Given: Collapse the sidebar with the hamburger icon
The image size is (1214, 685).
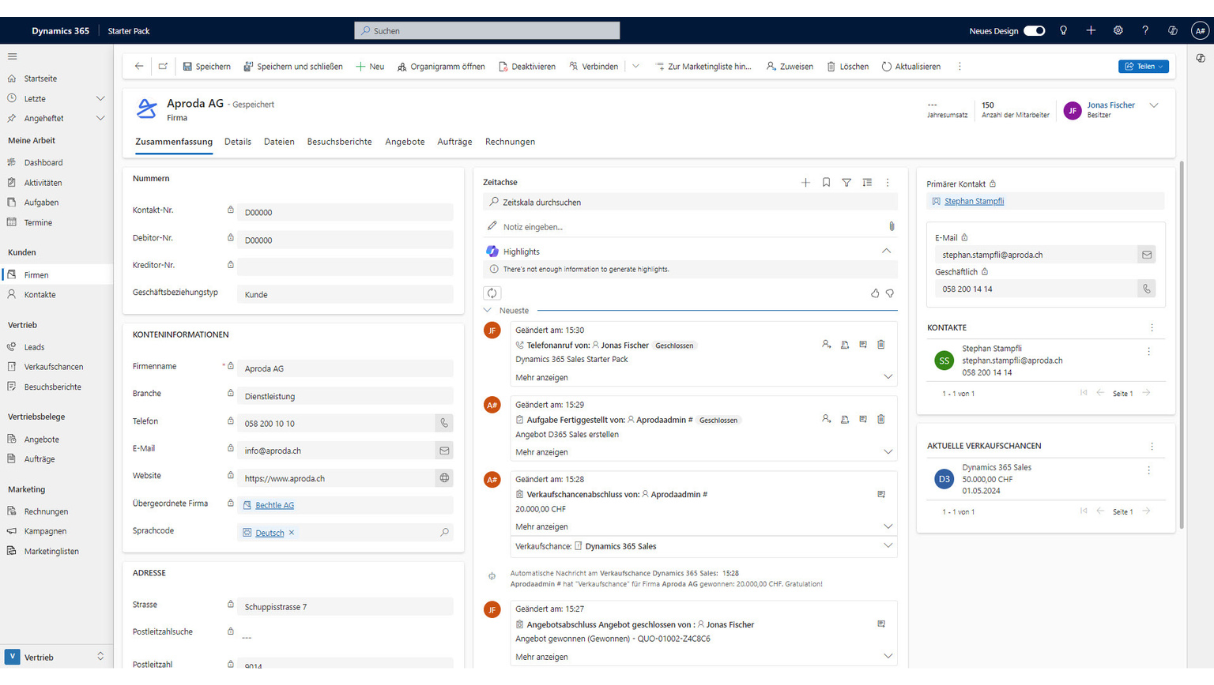Looking at the screenshot, I should coord(12,56).
